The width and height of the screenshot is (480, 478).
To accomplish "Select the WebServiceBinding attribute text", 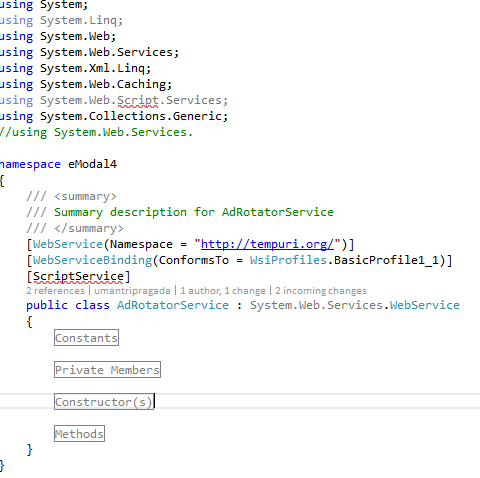I will 92,260.
